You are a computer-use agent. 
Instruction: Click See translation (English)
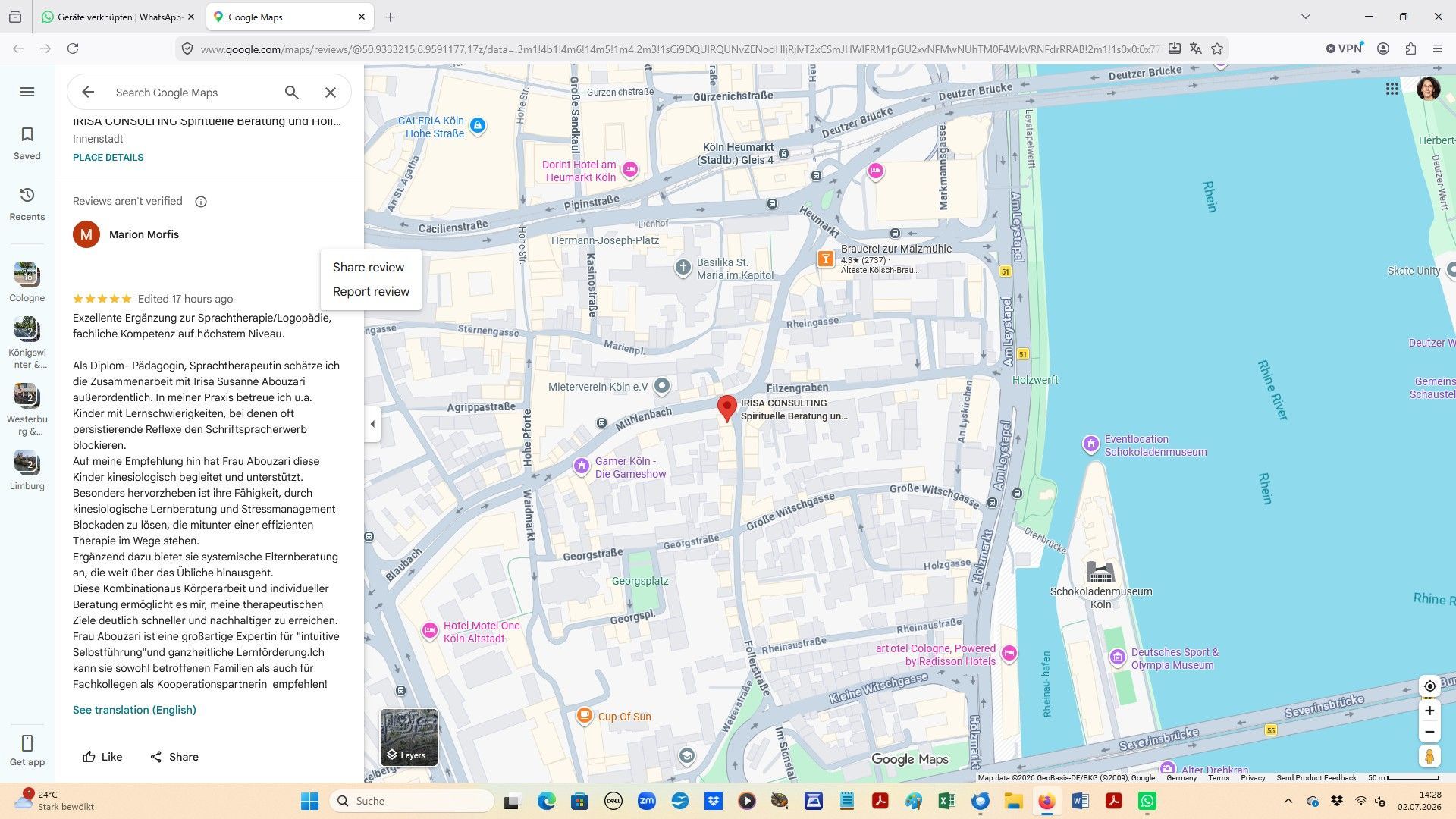pos(134,710)
